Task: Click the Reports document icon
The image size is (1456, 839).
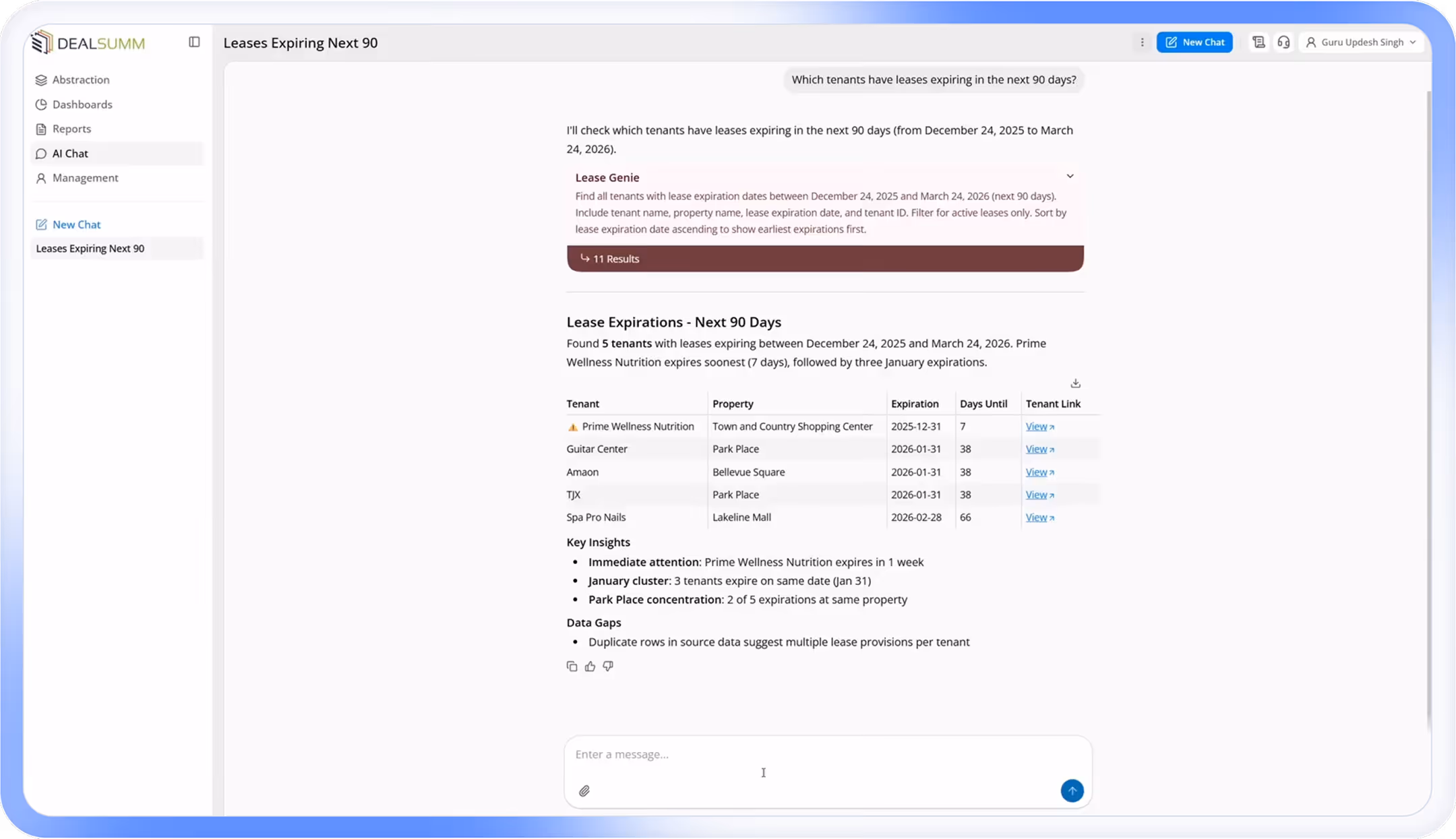Action: (41, 129)
